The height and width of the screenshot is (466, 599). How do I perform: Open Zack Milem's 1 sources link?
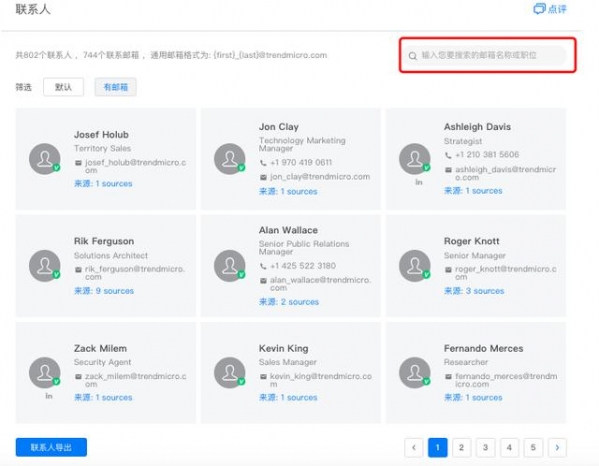[x=103, y=398]
